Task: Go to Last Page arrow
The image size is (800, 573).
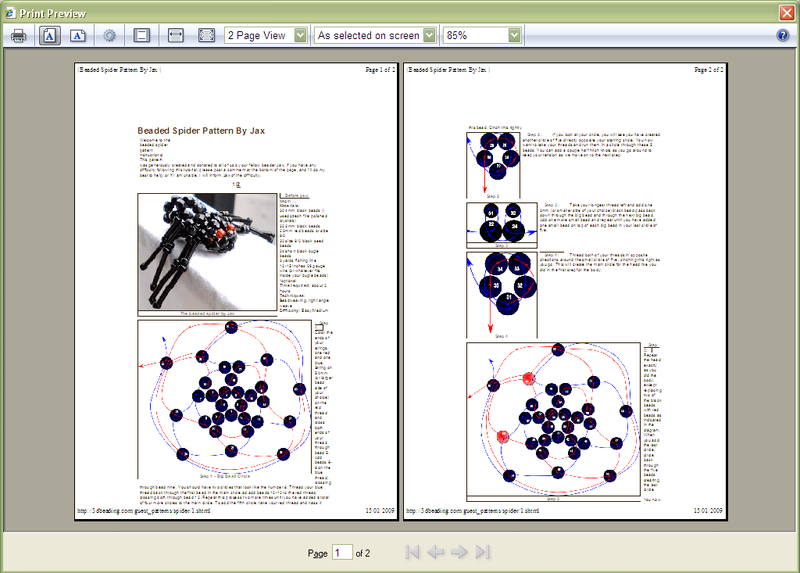Action: coord(482,552)
